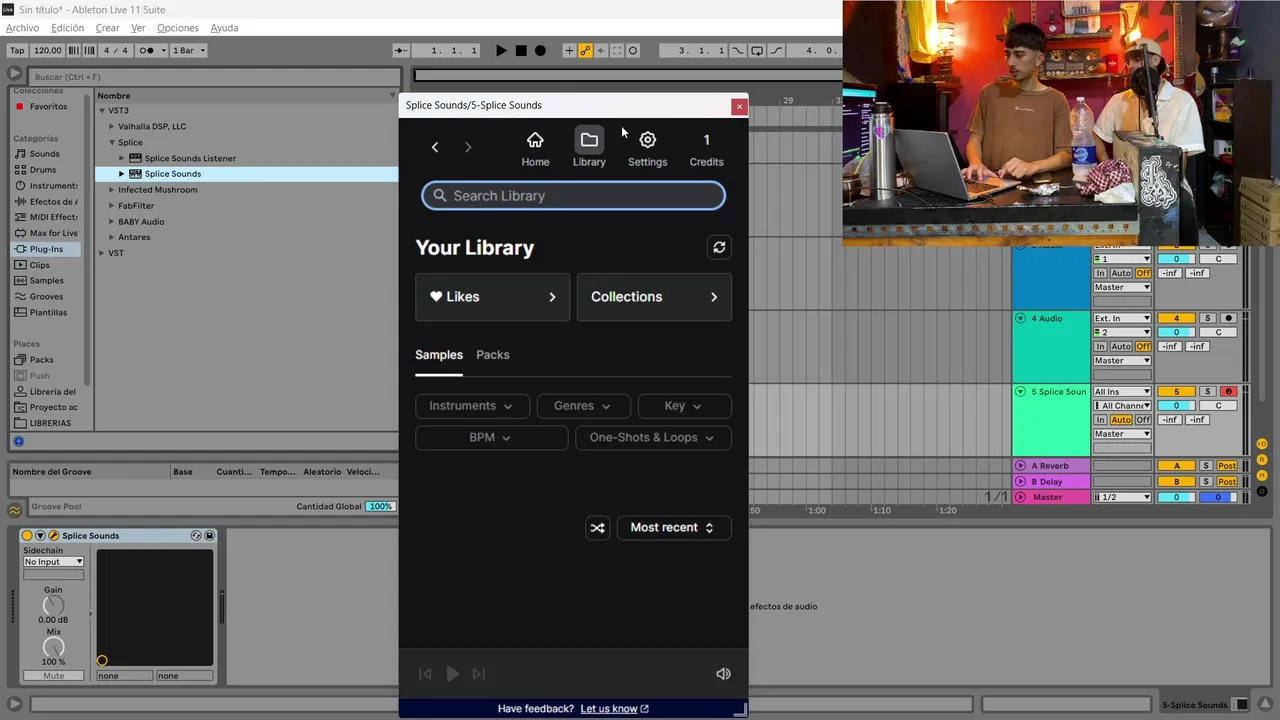Open Splice Sounds plug-in wrench icon
1280x720 pixels.
click(x=54, y=536)
